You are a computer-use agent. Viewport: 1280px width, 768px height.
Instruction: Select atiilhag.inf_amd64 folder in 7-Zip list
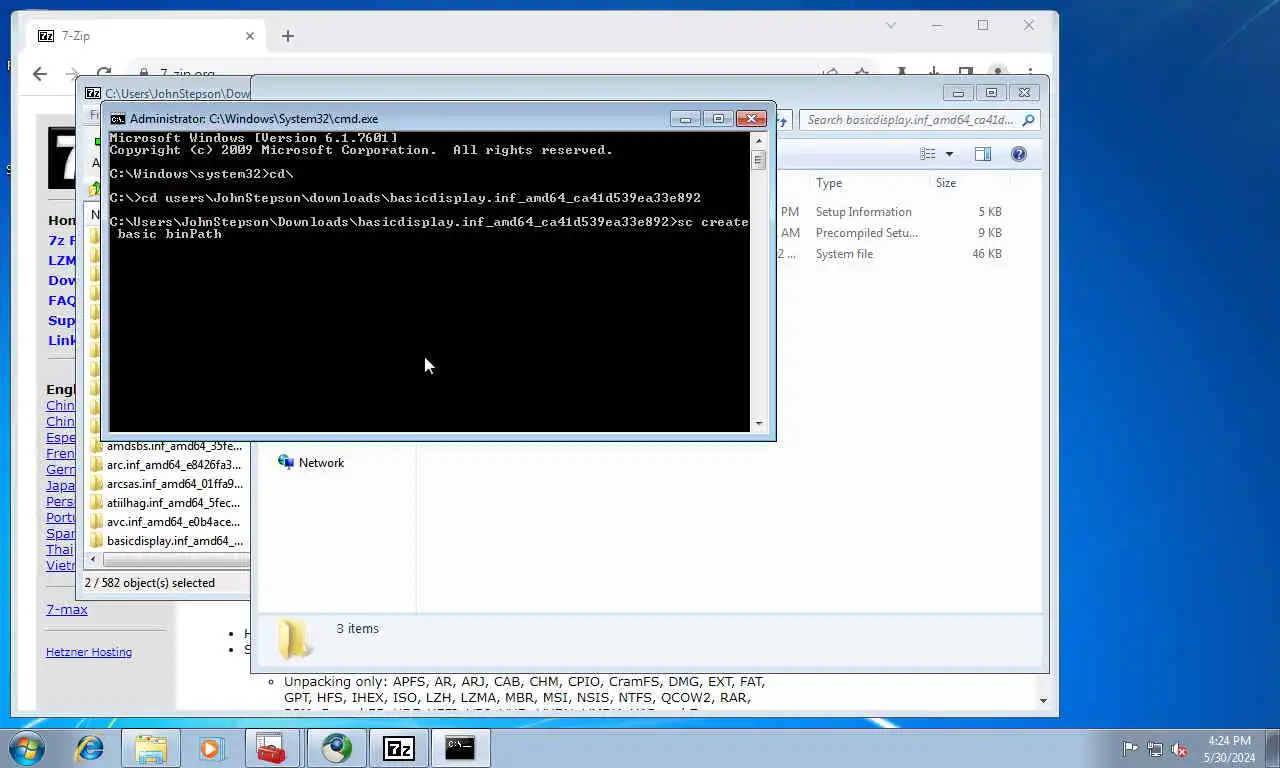click(174, 503)
